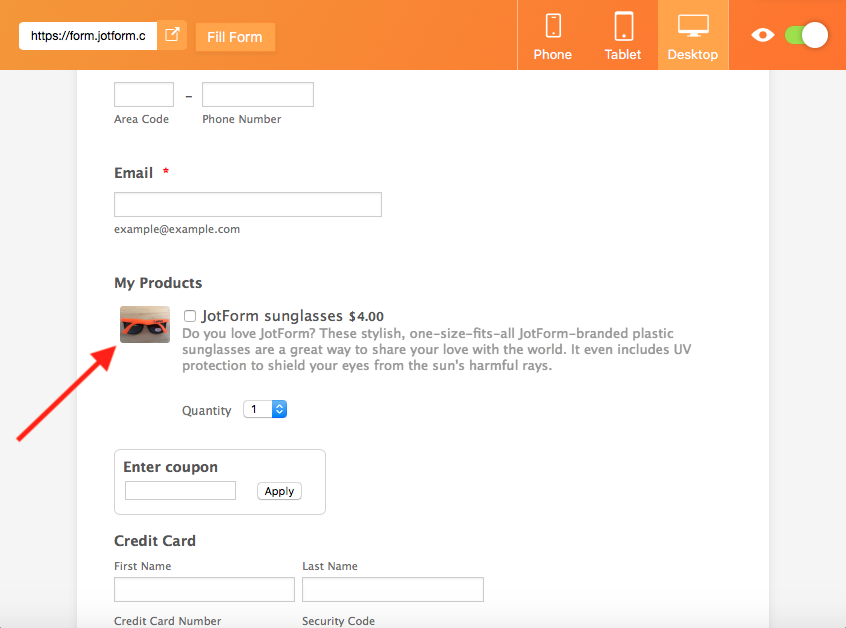Select the Desktop preview tab

pos(693,36)
